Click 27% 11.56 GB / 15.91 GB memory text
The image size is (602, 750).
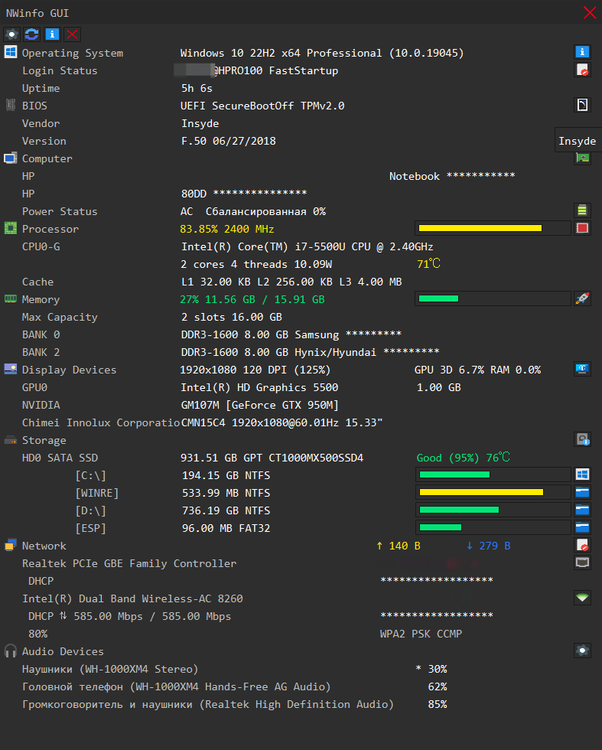[x=252, y=299]
